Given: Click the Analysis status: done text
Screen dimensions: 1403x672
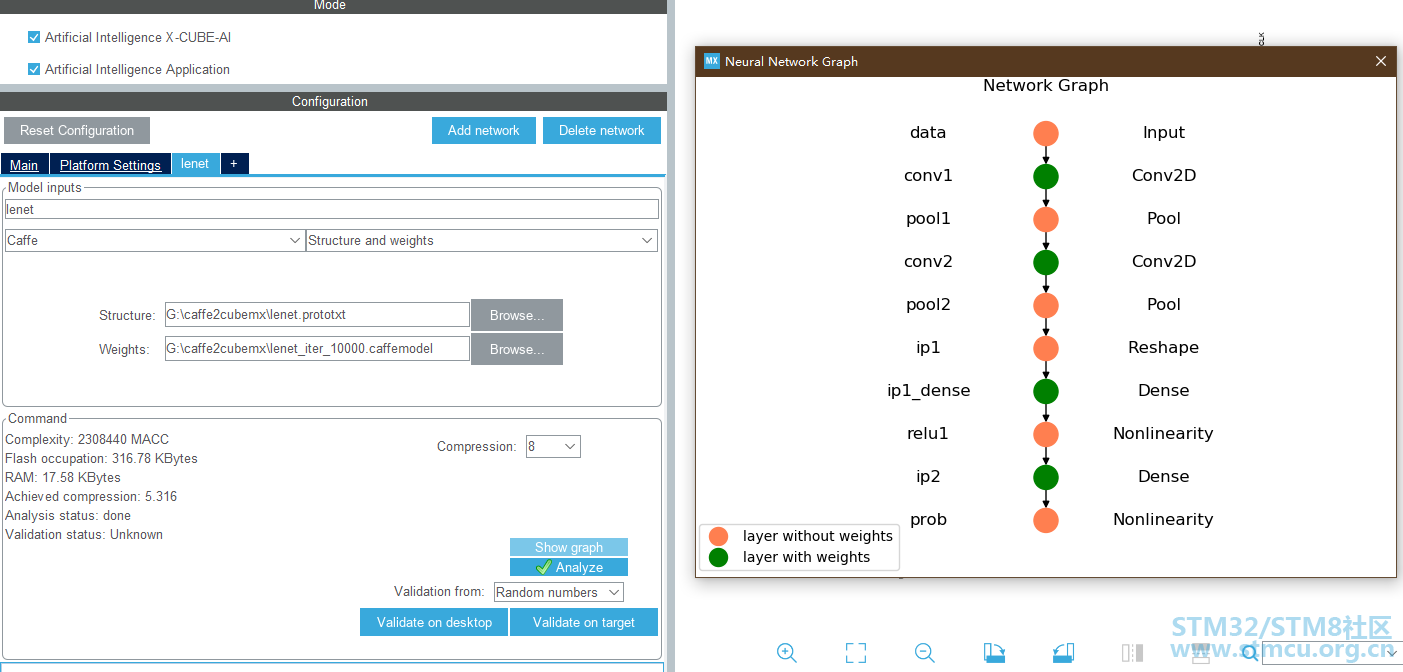Looking at the screenshot, I should [x=68, y=515].
